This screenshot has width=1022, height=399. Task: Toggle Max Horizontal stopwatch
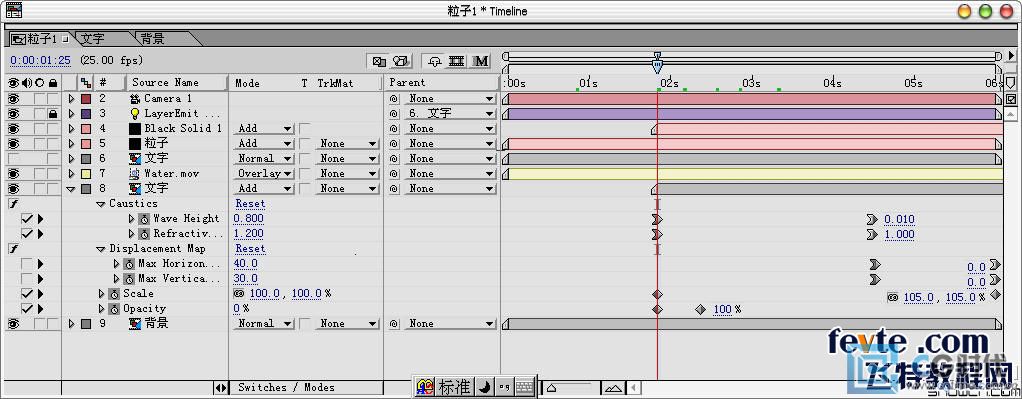point(129,264)
